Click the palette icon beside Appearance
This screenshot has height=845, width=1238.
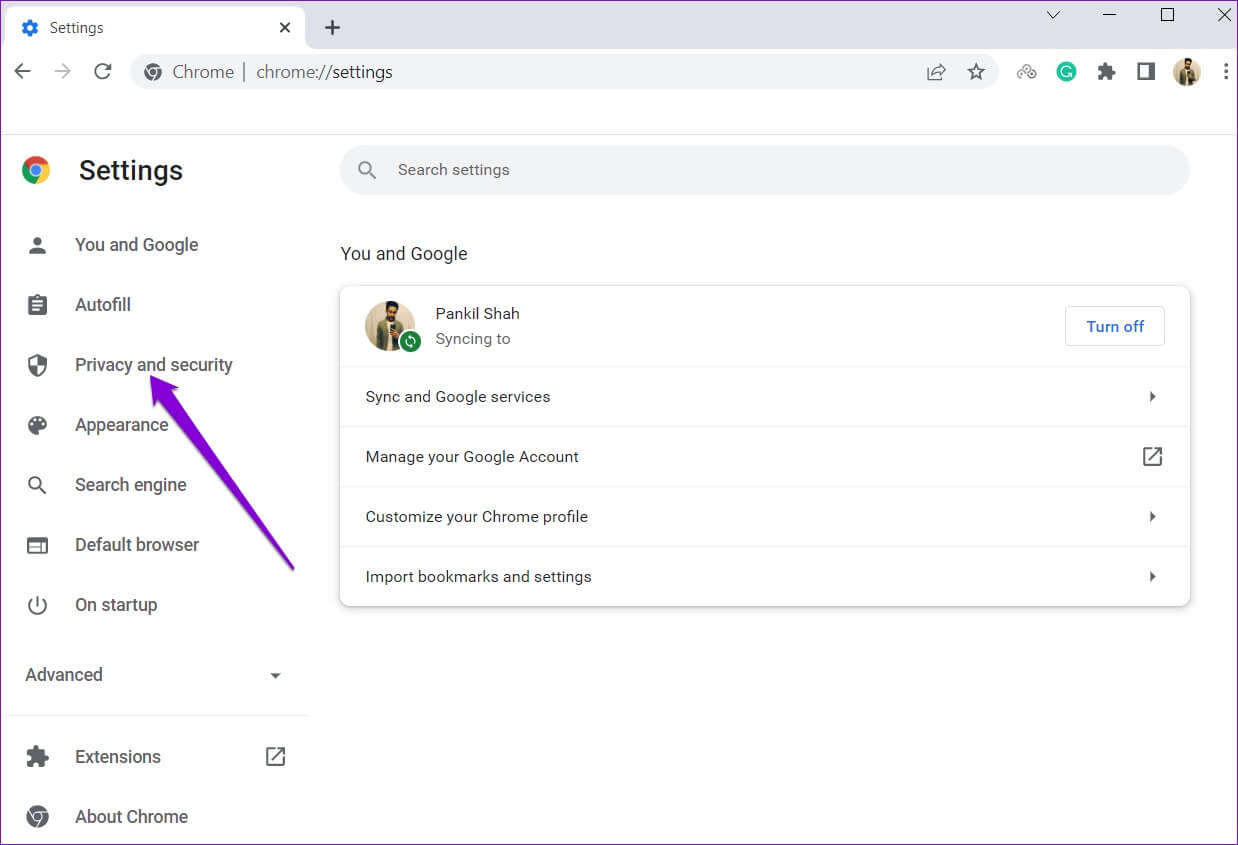[x=37, y=425]
